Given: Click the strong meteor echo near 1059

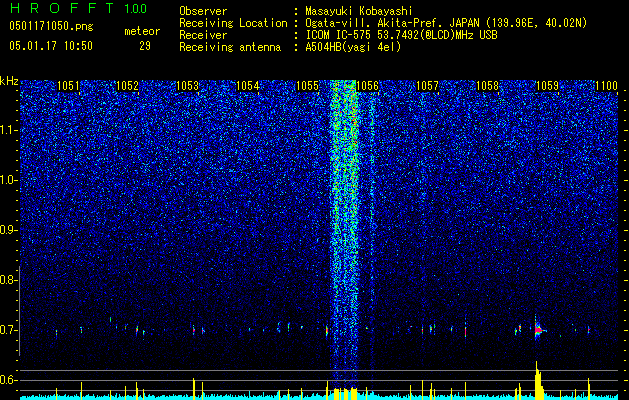Looking at the screenshot, I should click(538, 330).
